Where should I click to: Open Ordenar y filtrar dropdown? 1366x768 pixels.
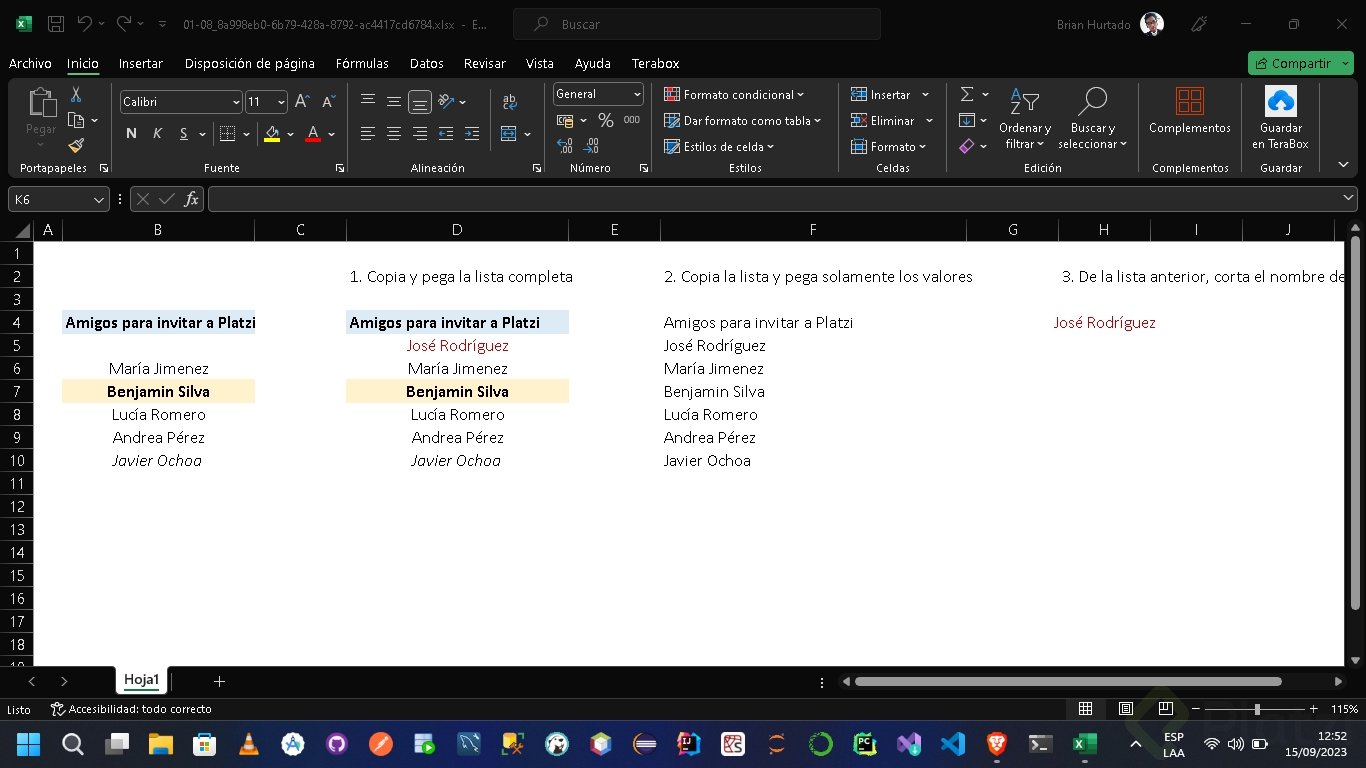coord(1025,118)
